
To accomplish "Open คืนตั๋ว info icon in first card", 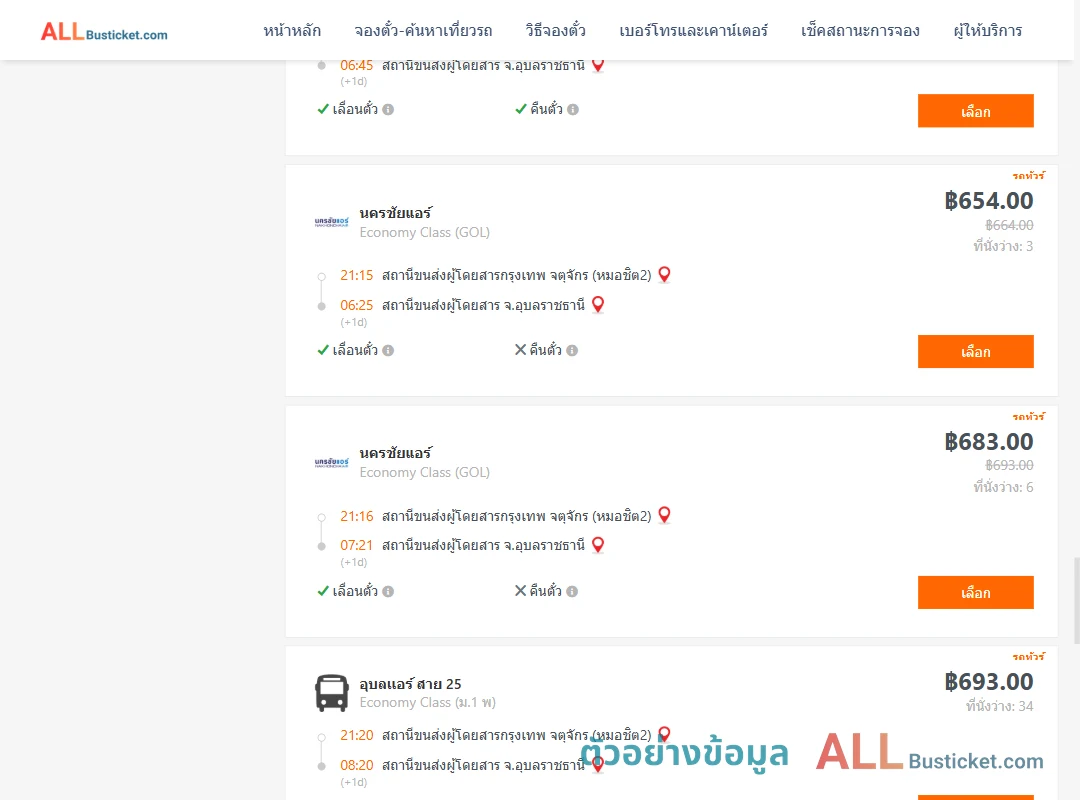I will click(x=573, y=110).
